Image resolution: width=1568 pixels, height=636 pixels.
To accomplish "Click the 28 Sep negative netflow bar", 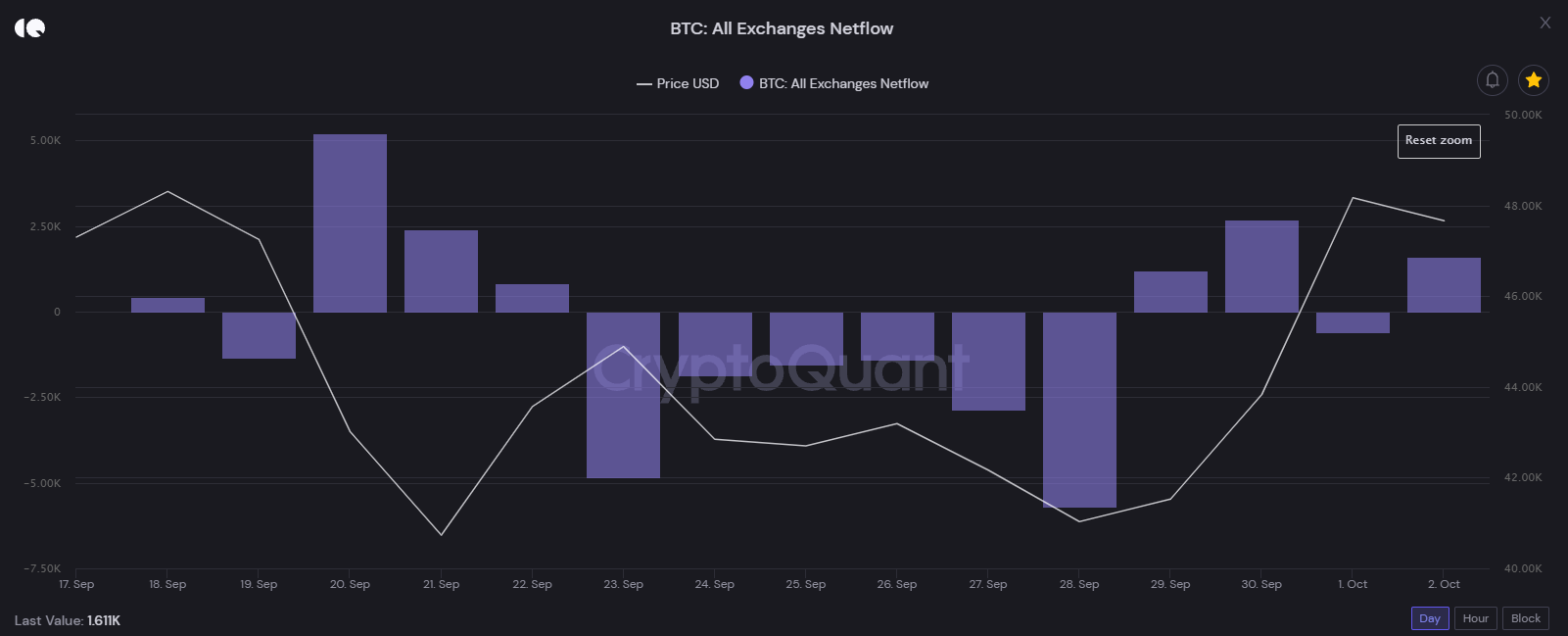I will coord(1079,410).
